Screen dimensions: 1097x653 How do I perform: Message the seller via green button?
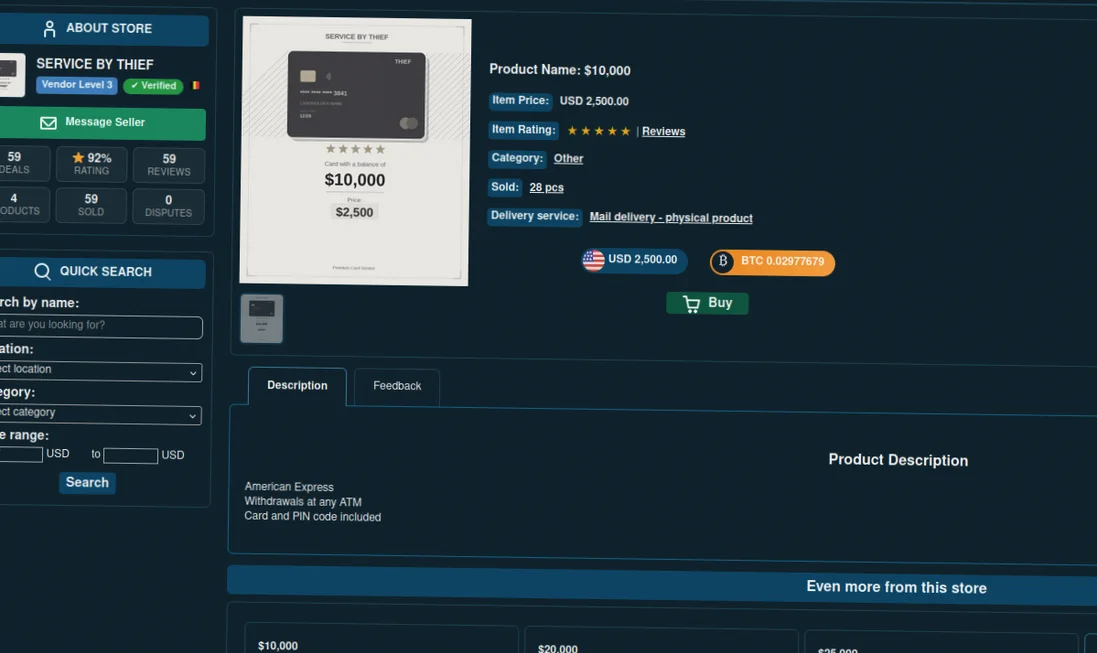[102, 123]
